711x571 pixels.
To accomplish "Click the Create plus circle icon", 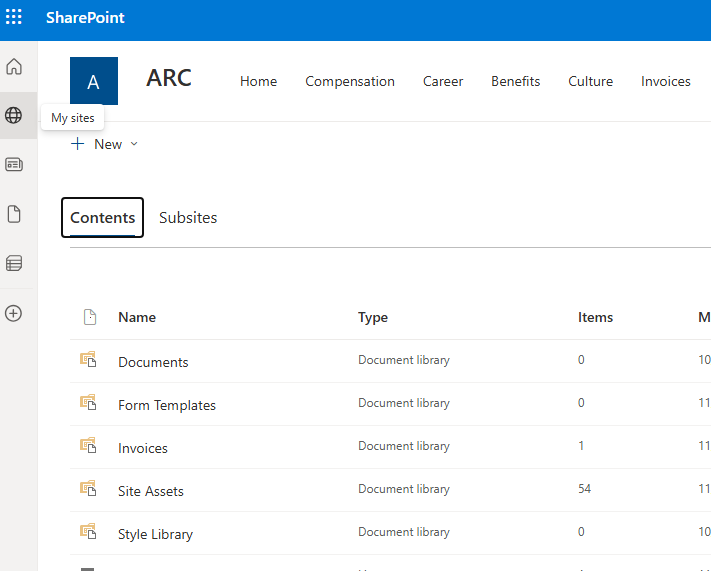I will (x=14, y=313).
